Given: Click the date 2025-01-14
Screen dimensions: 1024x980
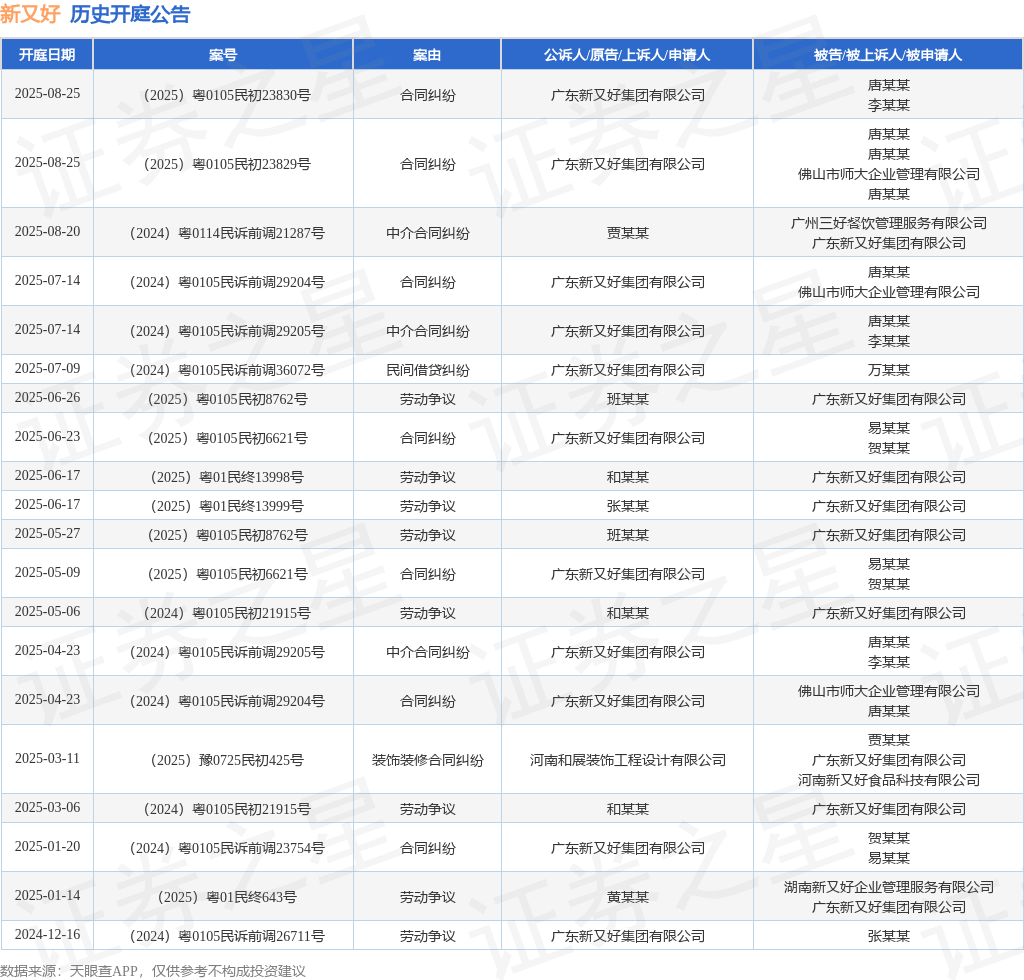Looking at the screenshot, I should tap(48, 896).
